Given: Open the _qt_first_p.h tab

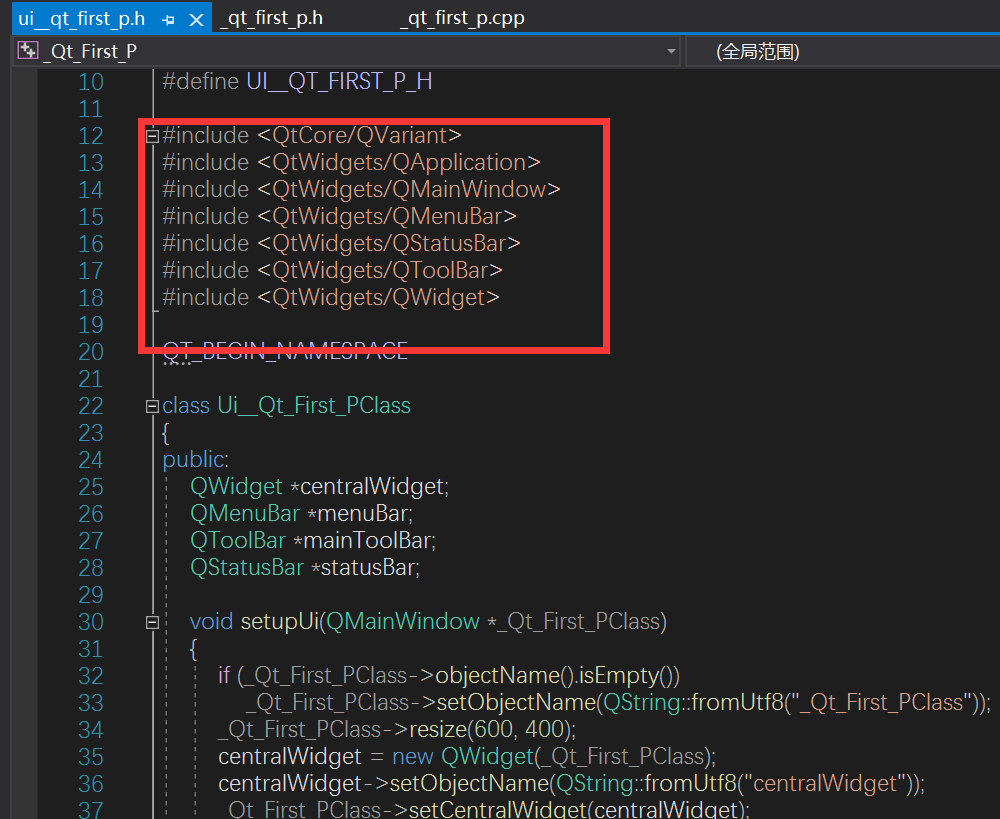Looking at the screenshot, I should pyautogui.click(x=271, y=17).
